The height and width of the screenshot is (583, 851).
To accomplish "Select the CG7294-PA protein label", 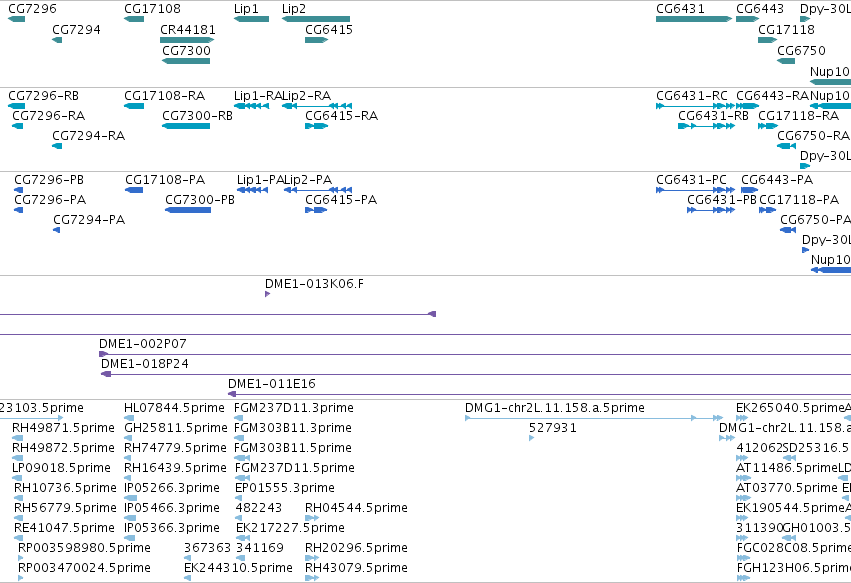I will coord(89,220).
